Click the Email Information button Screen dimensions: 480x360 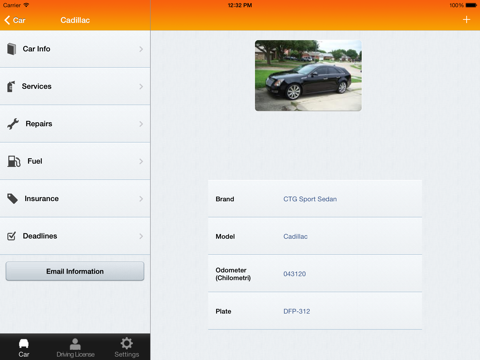tap(75, 271)
